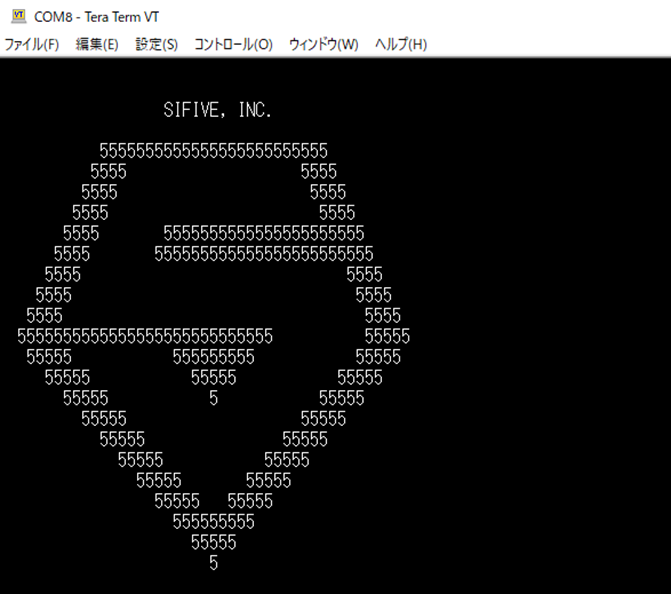
Task: Click the Tera Term VT title bar icon
Action: (x=18, y=16)
